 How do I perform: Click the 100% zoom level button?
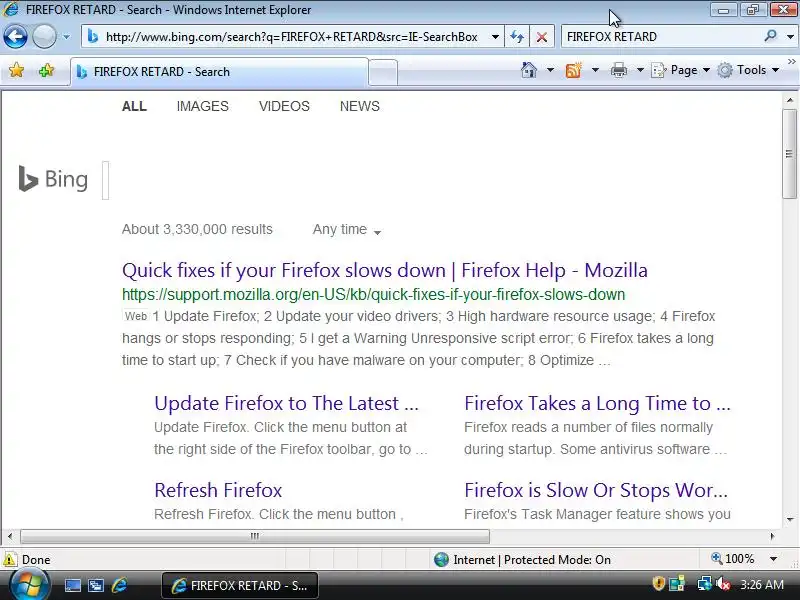733,559
